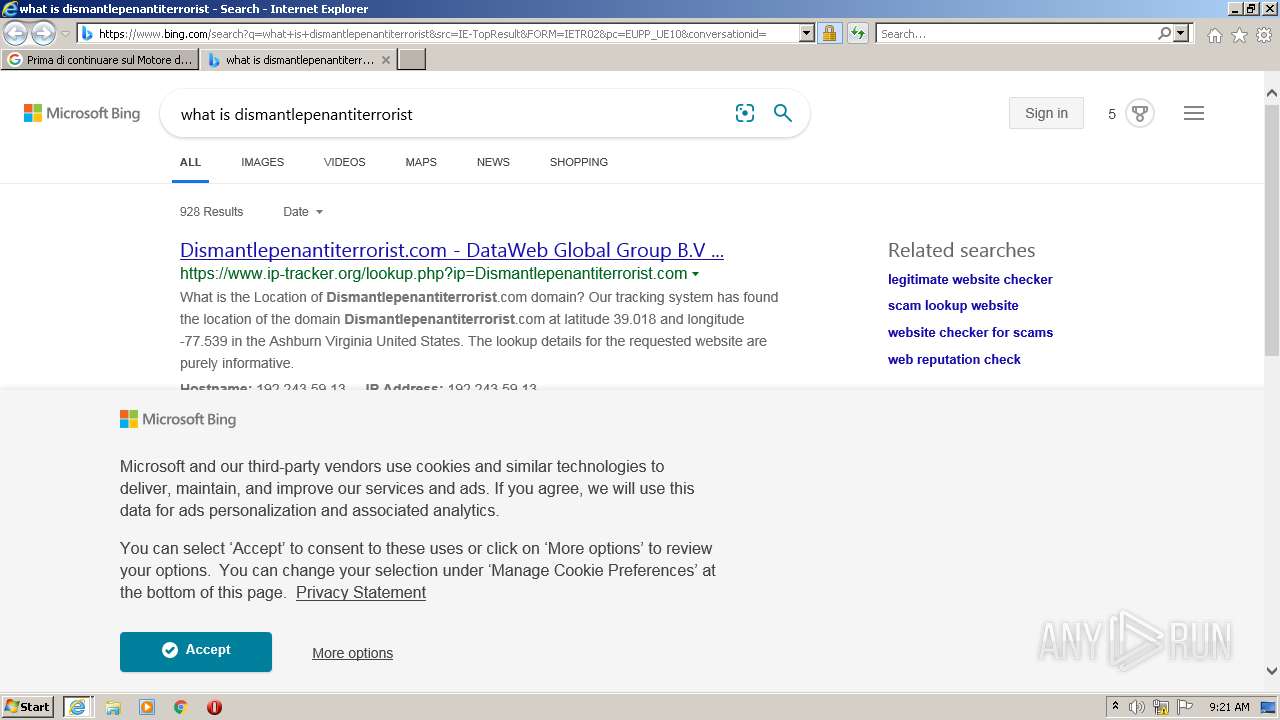Viewport: 1280px width, 720px height.
Task: Open the IE search provider dropdown arrow
Action: [1181, 33]
